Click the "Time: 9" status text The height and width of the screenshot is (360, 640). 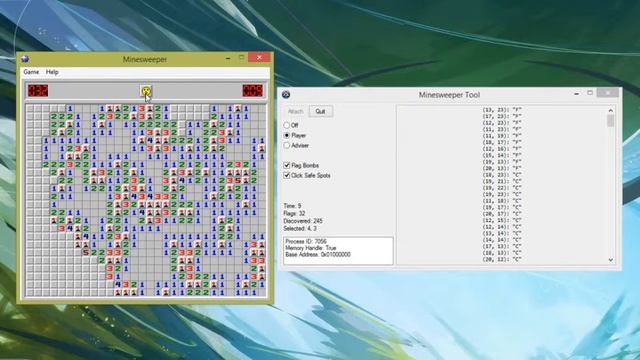pos(292,206)
